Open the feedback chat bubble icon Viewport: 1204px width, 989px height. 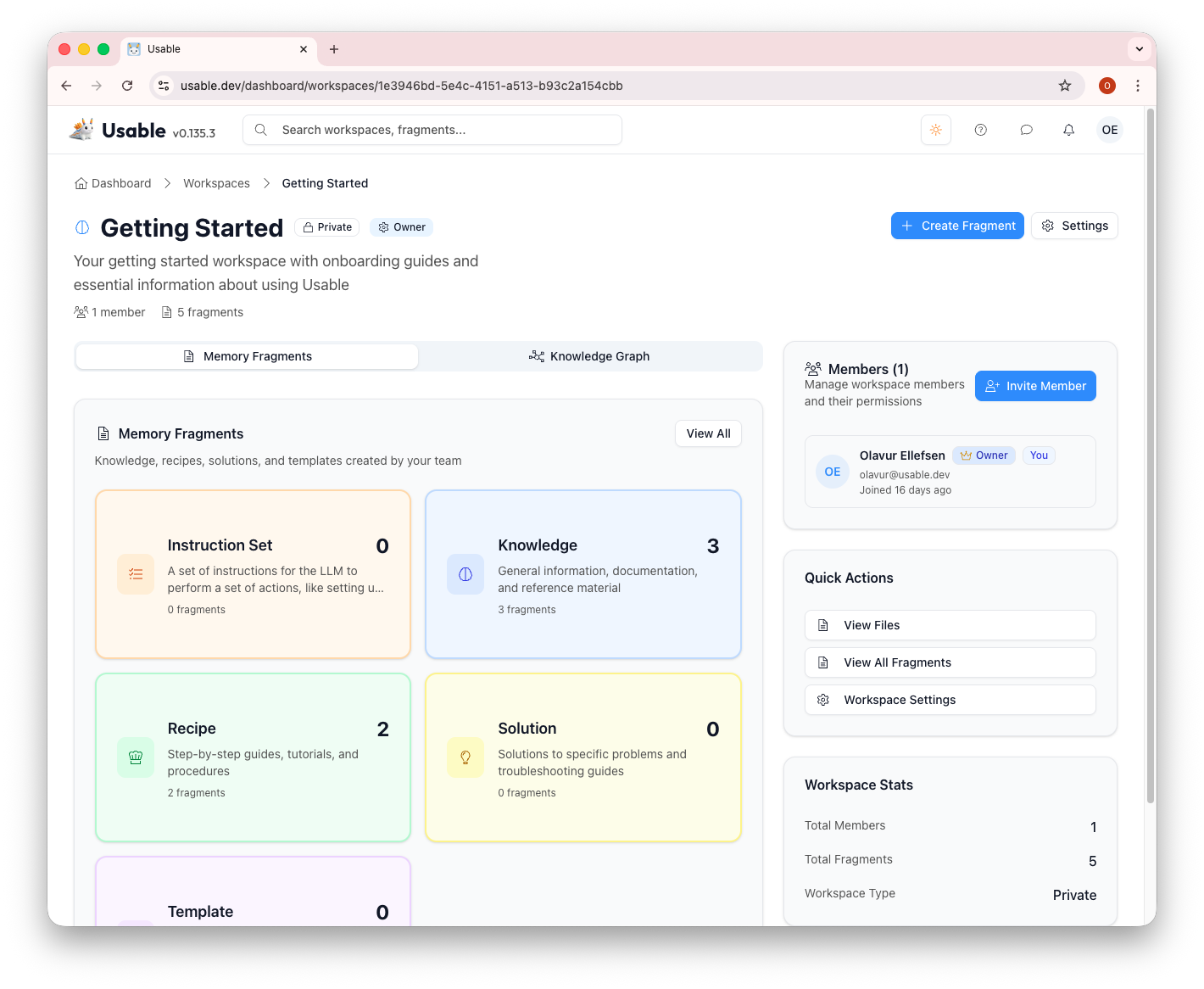pos(1026,130)
